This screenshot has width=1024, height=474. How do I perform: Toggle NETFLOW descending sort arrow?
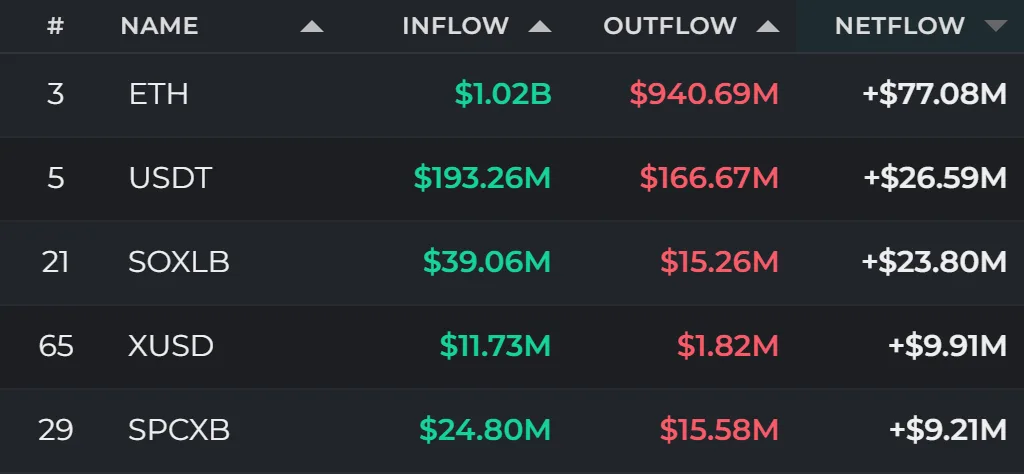[996, 26]
